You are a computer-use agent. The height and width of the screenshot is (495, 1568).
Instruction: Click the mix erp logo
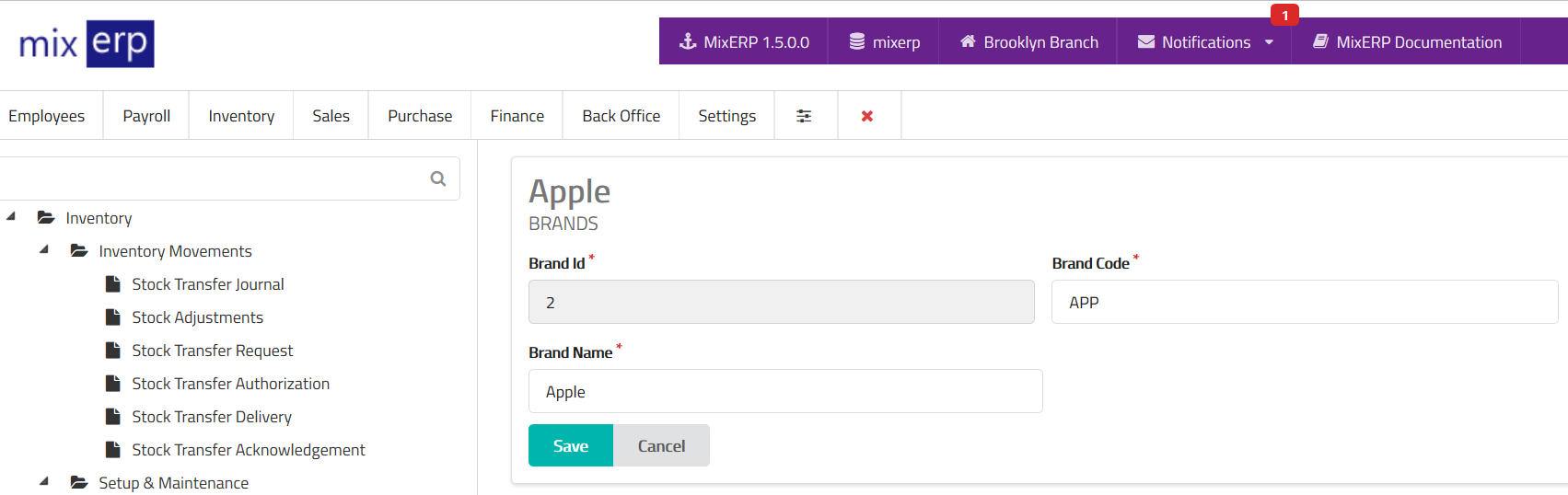coord(87,43)
